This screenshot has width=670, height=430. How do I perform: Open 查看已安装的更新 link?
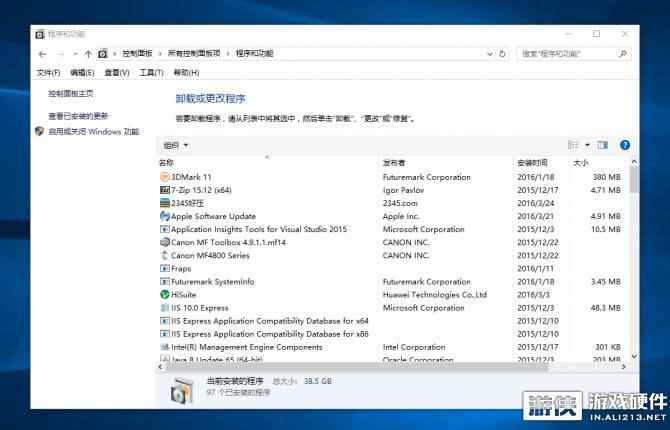pos(78,116)
